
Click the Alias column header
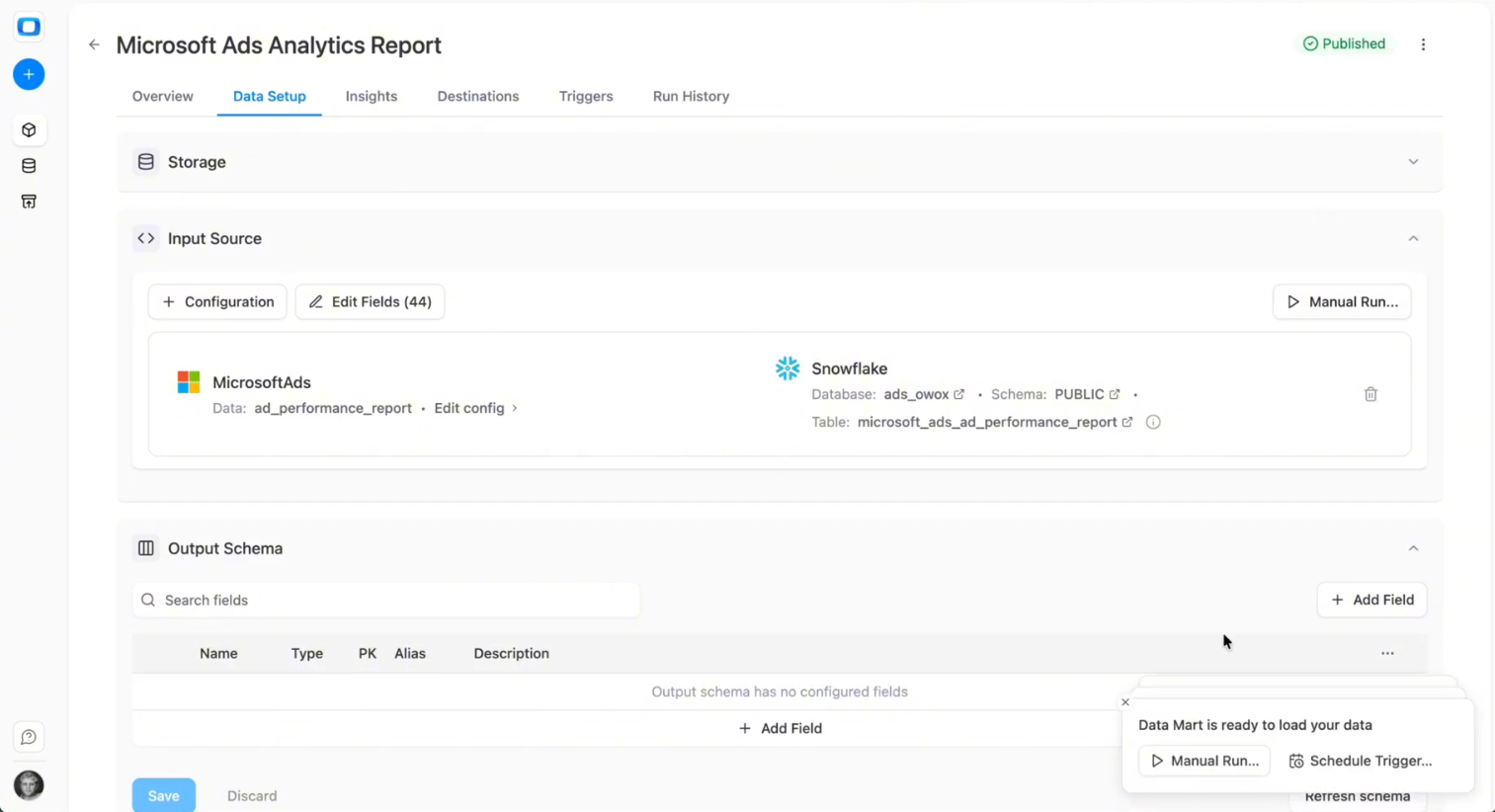[x=410, y=653]
